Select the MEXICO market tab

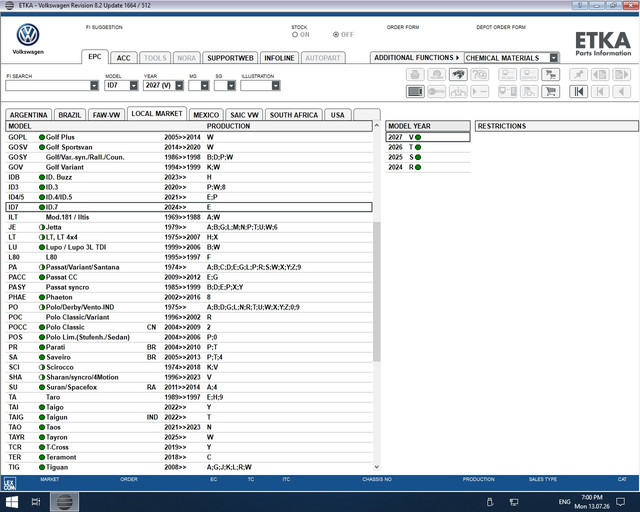[206, 115]
